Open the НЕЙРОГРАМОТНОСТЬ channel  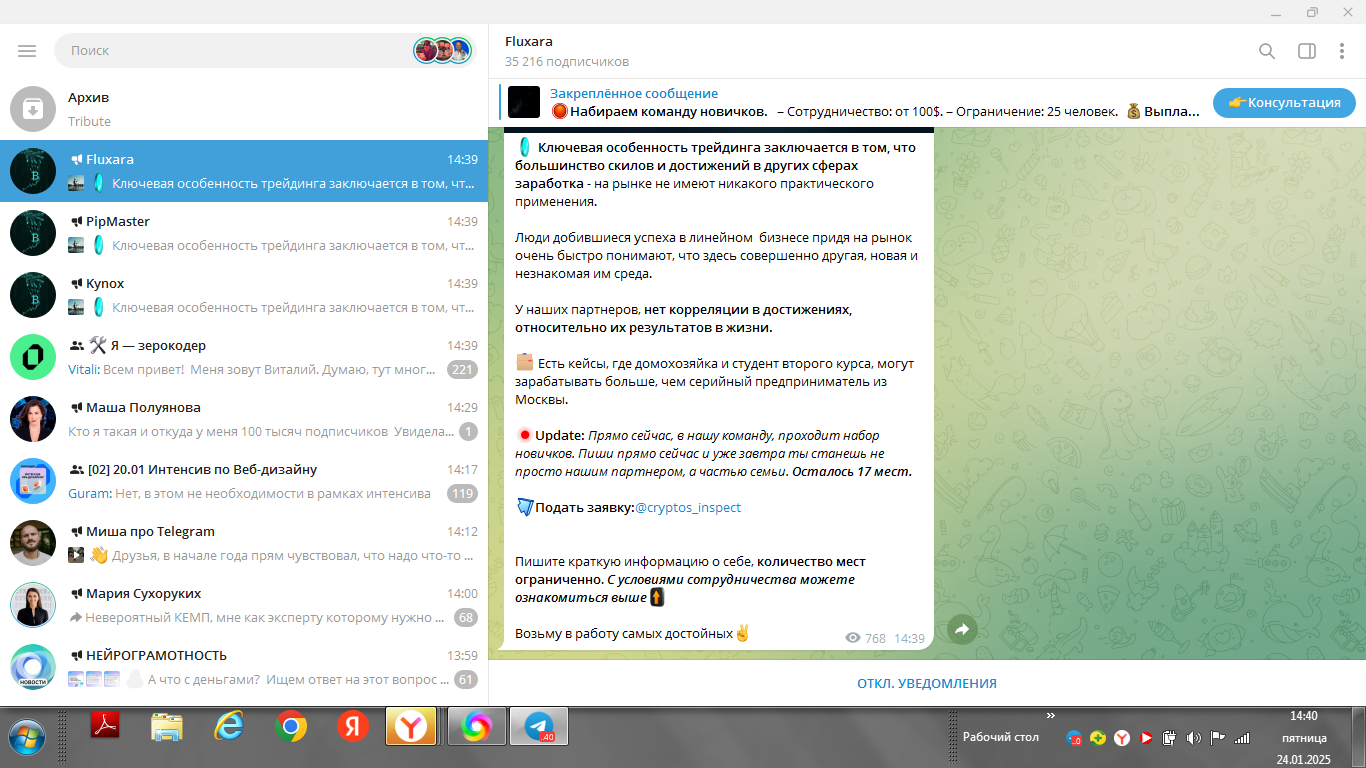tap(244, 667)
